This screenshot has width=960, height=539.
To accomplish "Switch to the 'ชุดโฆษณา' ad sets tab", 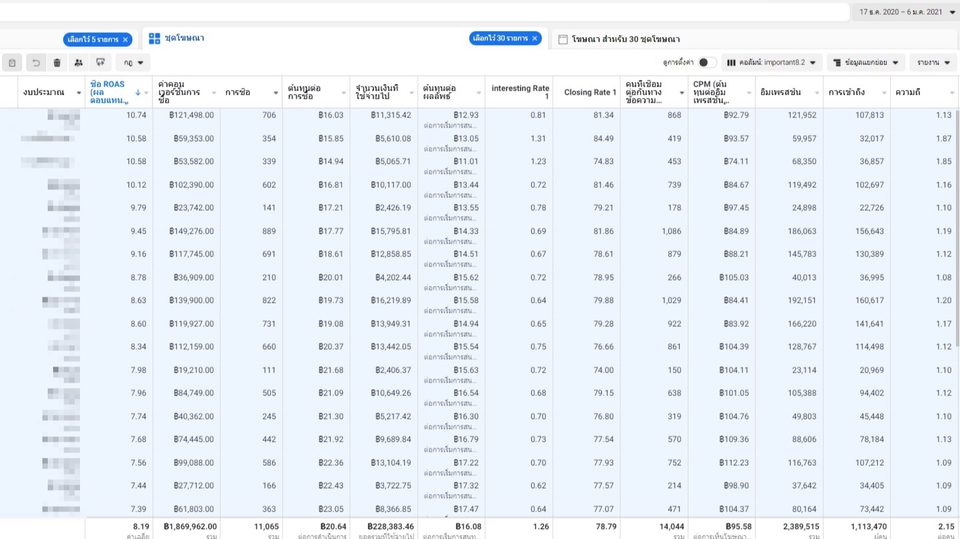I will 184,38.
